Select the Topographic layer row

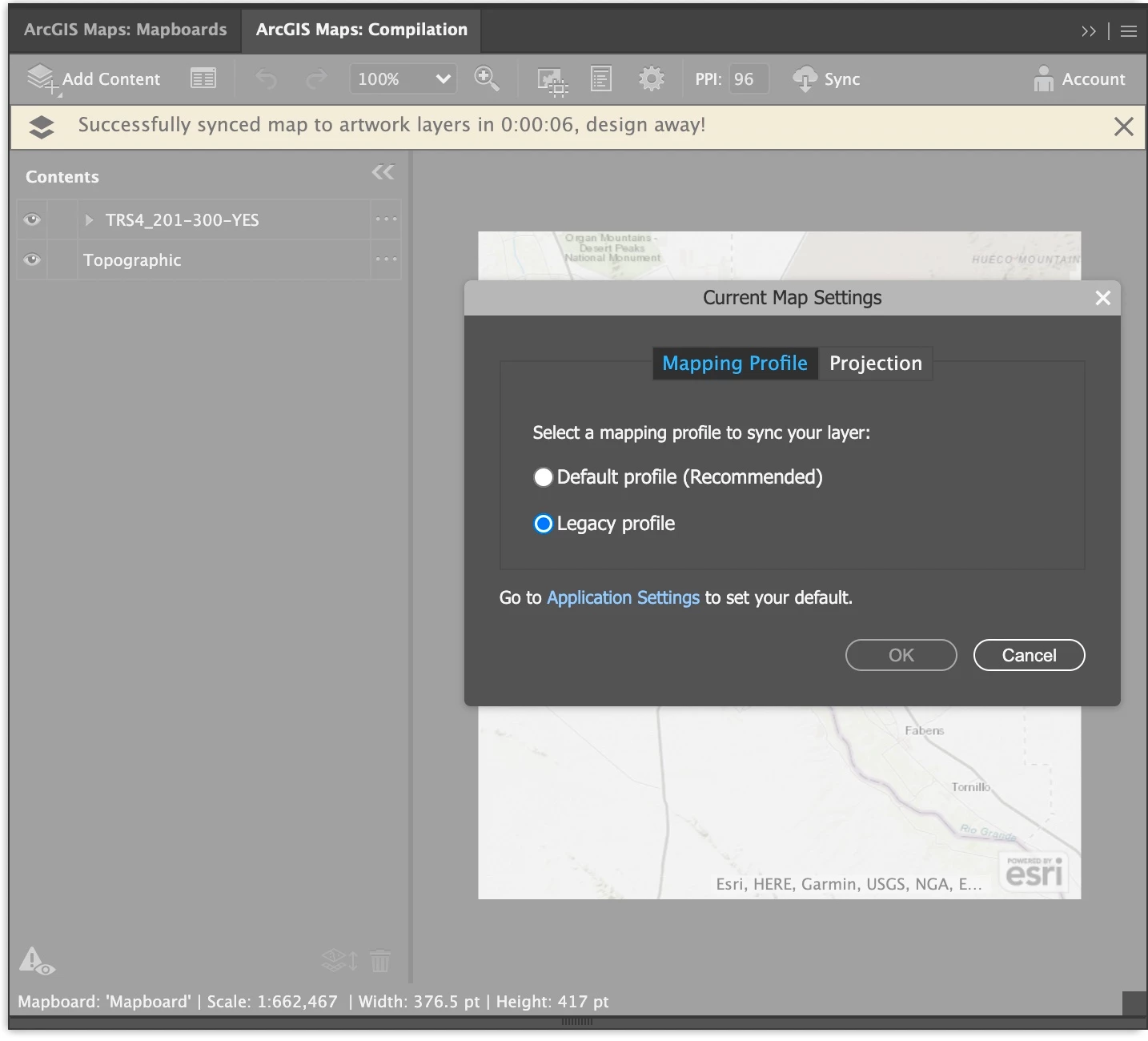coord(209,259)
